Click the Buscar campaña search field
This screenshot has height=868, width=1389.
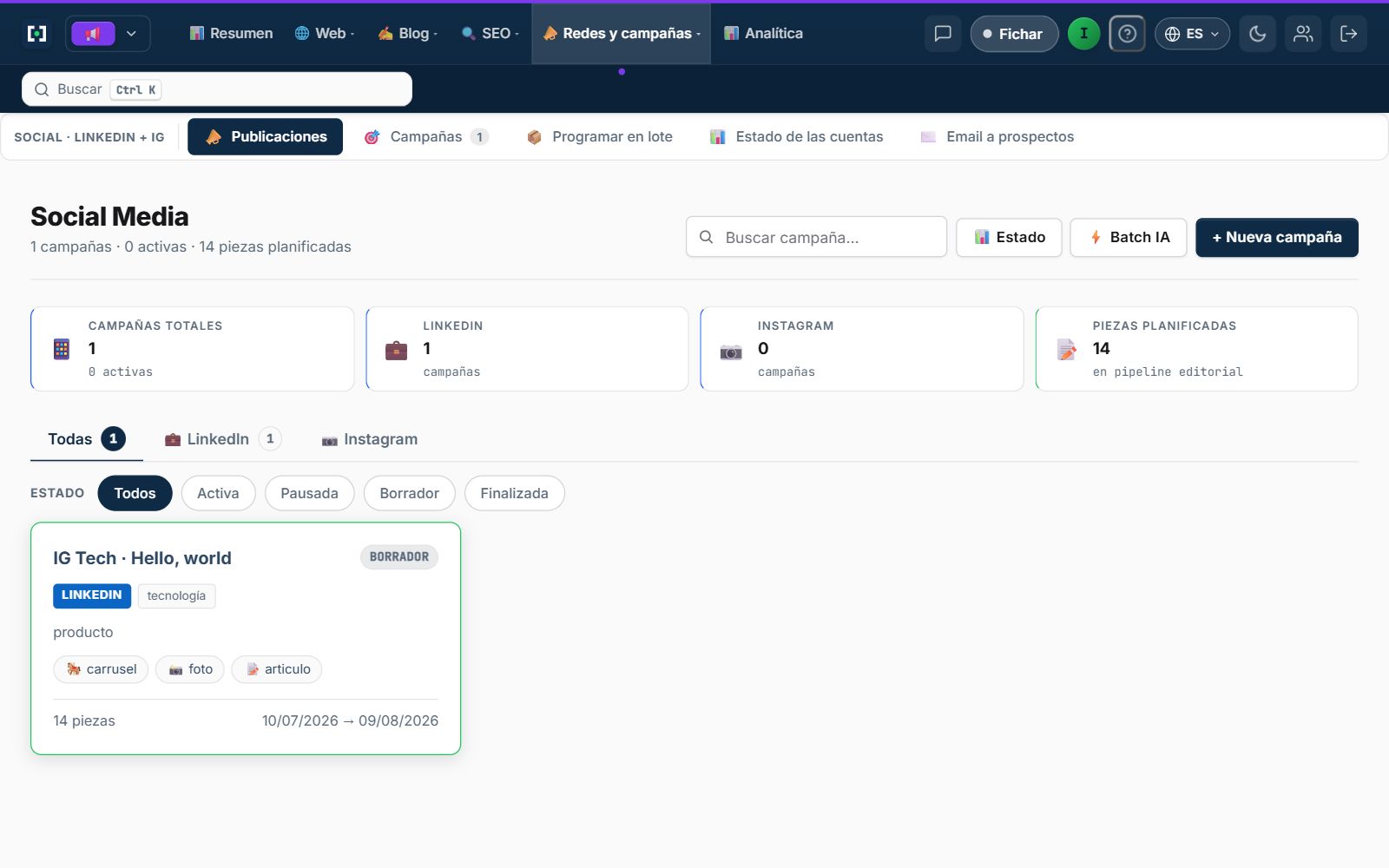tap(816, 237)
